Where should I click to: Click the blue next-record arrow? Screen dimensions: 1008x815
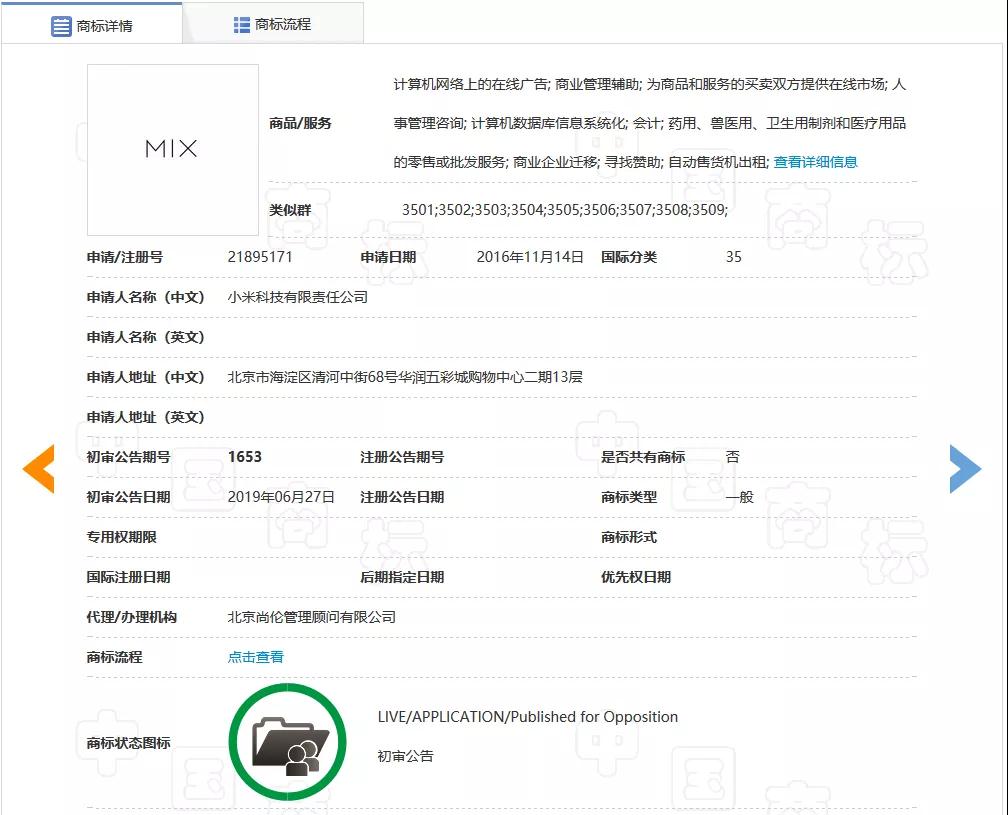coord(965,469)
